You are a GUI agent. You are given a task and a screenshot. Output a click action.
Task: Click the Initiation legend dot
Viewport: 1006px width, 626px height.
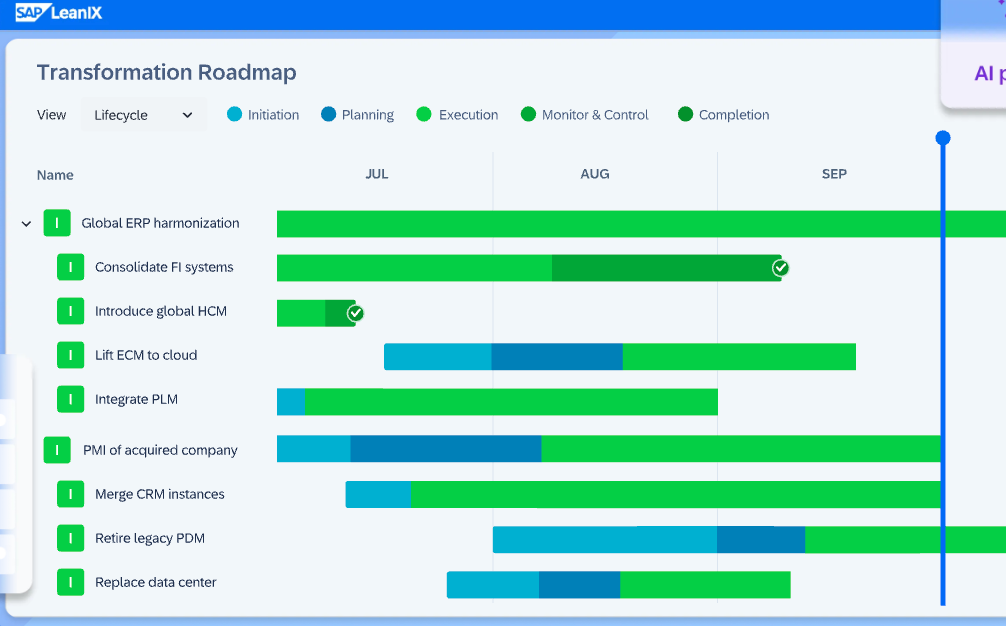click(234, 114)
